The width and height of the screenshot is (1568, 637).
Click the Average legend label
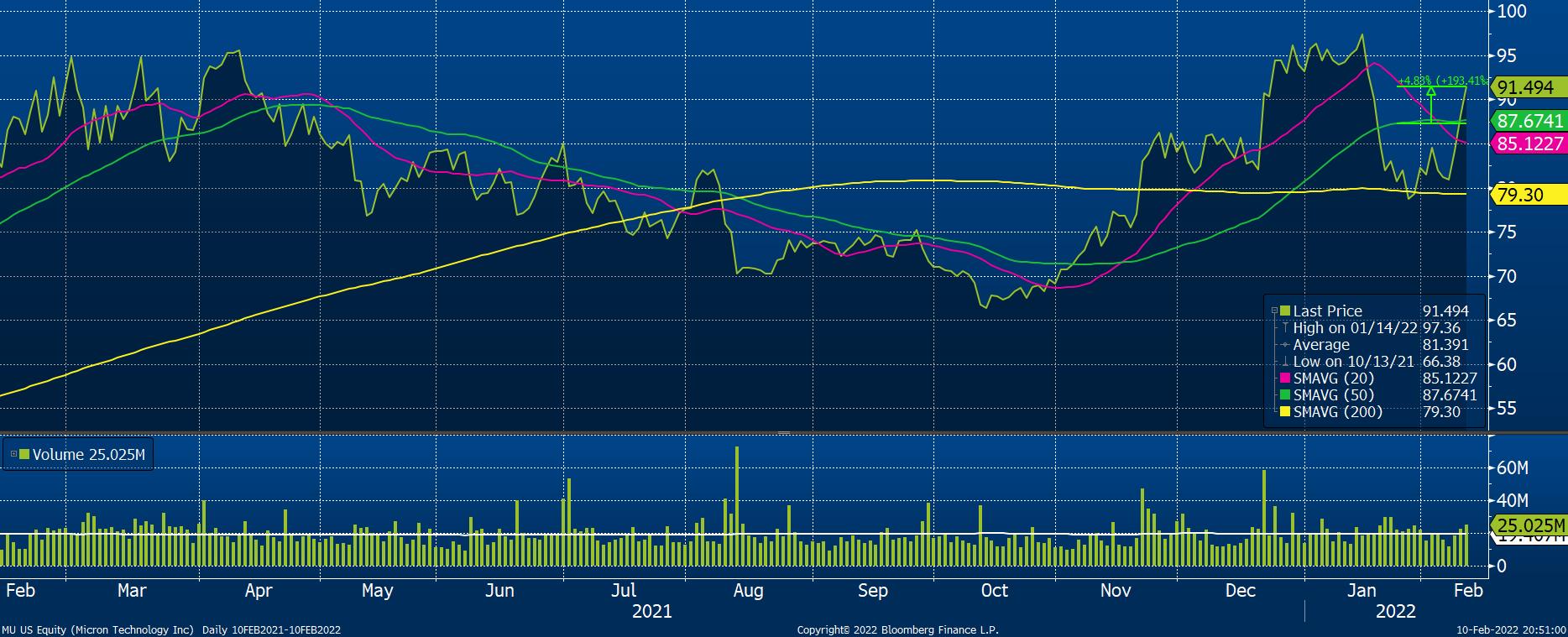click(x=1321, y=345)
